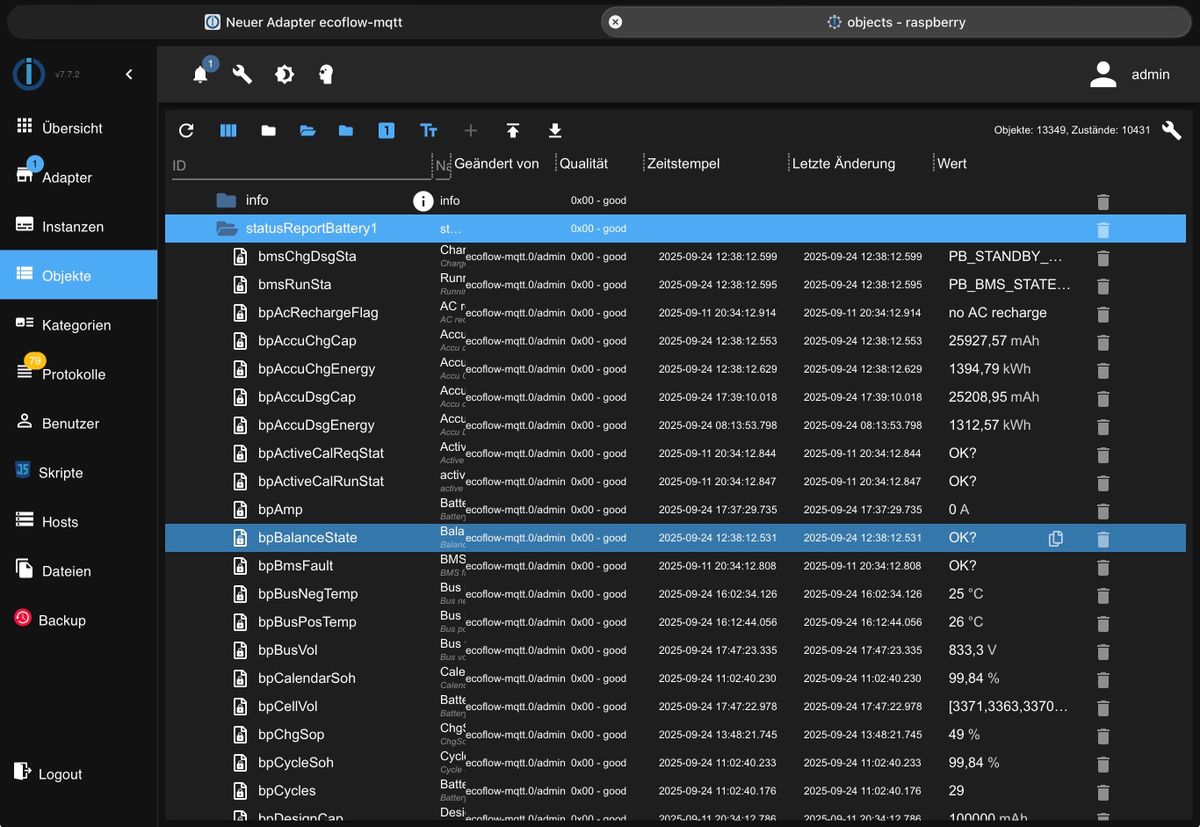Click the Qualität column header
The height and width of the screenshot is (827, 1200).
coord(583,163)
